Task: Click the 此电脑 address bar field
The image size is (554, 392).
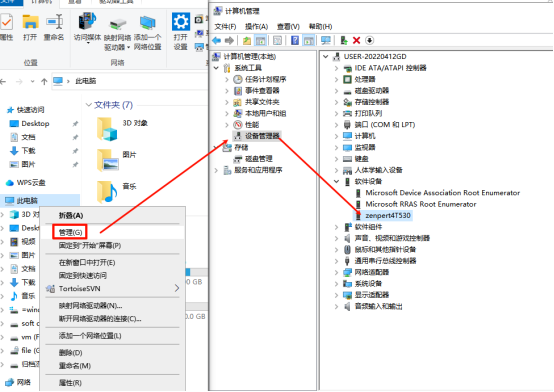Action: (130, 81)
